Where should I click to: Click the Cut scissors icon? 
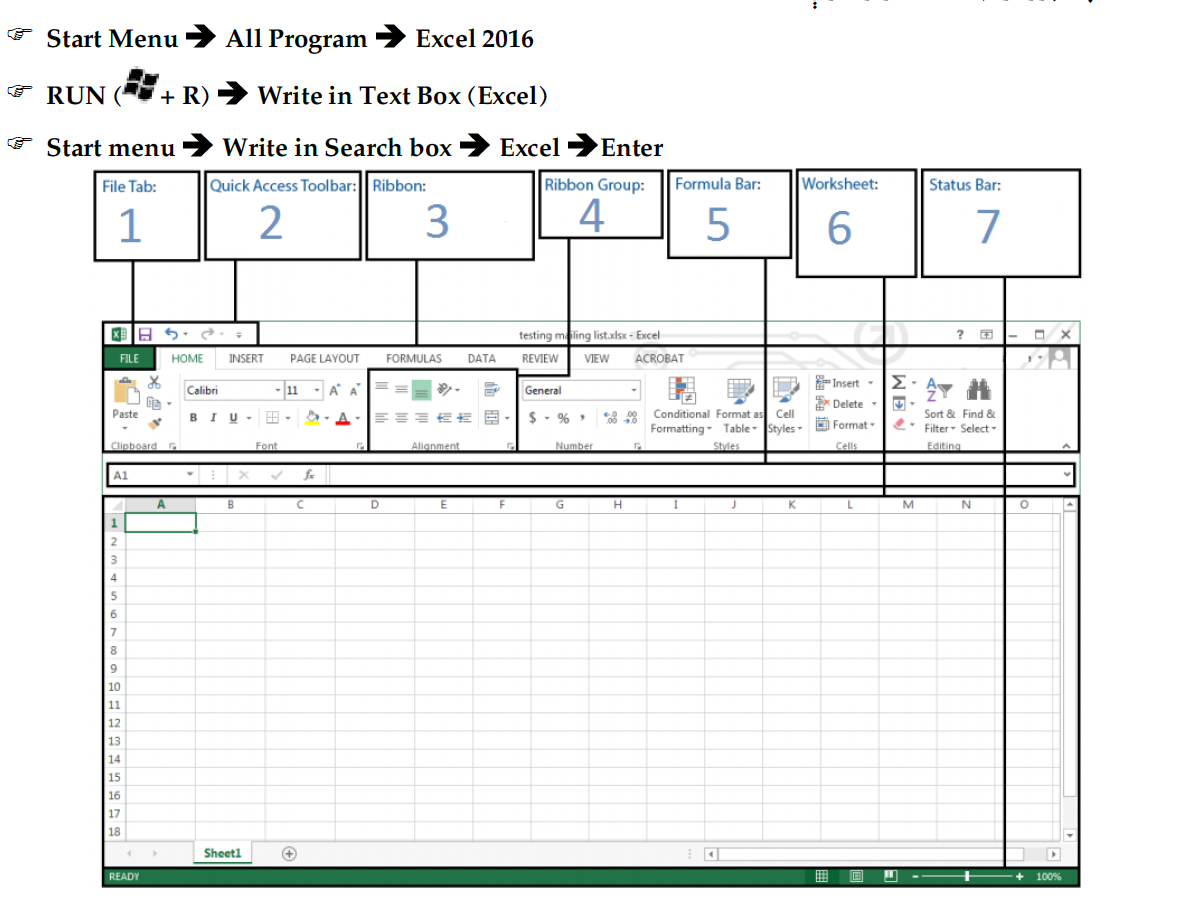[x=154, y=382]
